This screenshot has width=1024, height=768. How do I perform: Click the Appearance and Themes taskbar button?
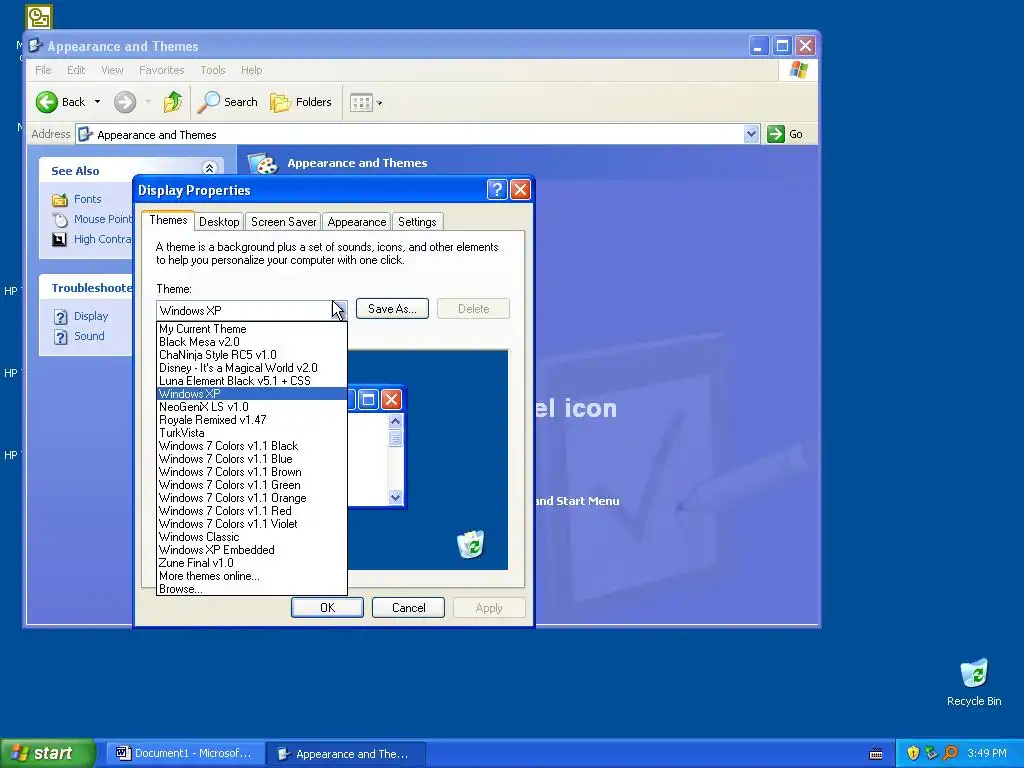coord(346,754)
